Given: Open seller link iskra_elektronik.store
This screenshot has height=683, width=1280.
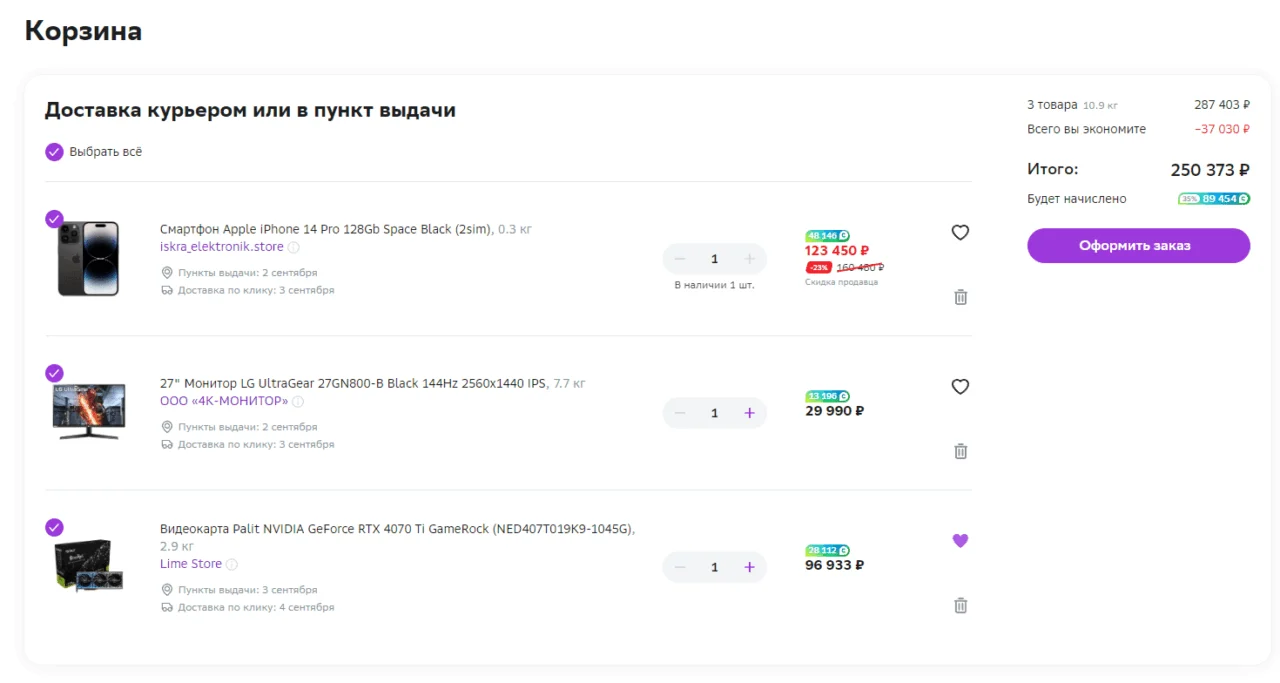Looking at the screenshot, I should (222, 247).
